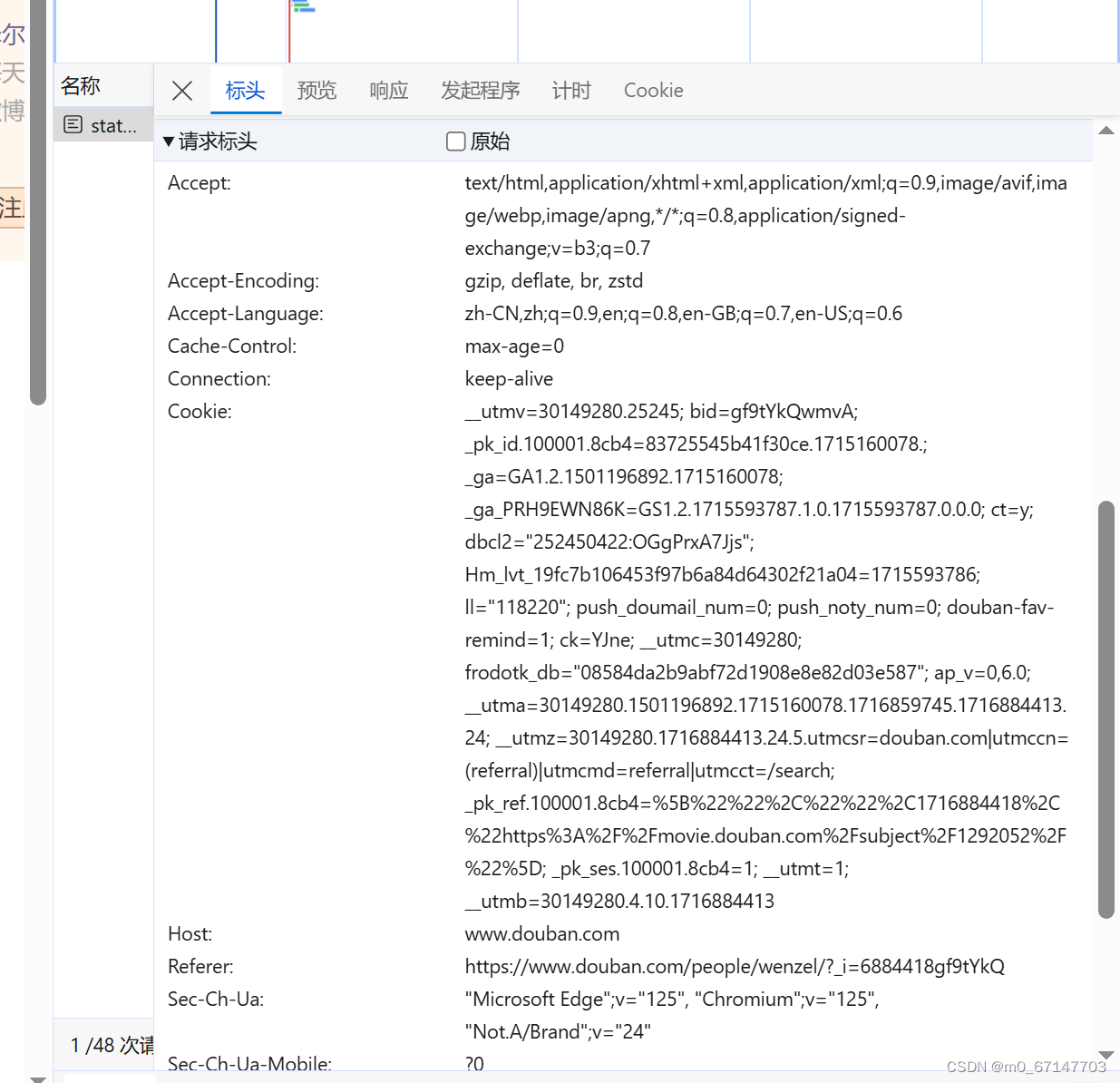Image resolution: width=1120 pixels, height=1083 pixels.
Task: Click the left page scrollbar thumb
Action: pos(37,201)
